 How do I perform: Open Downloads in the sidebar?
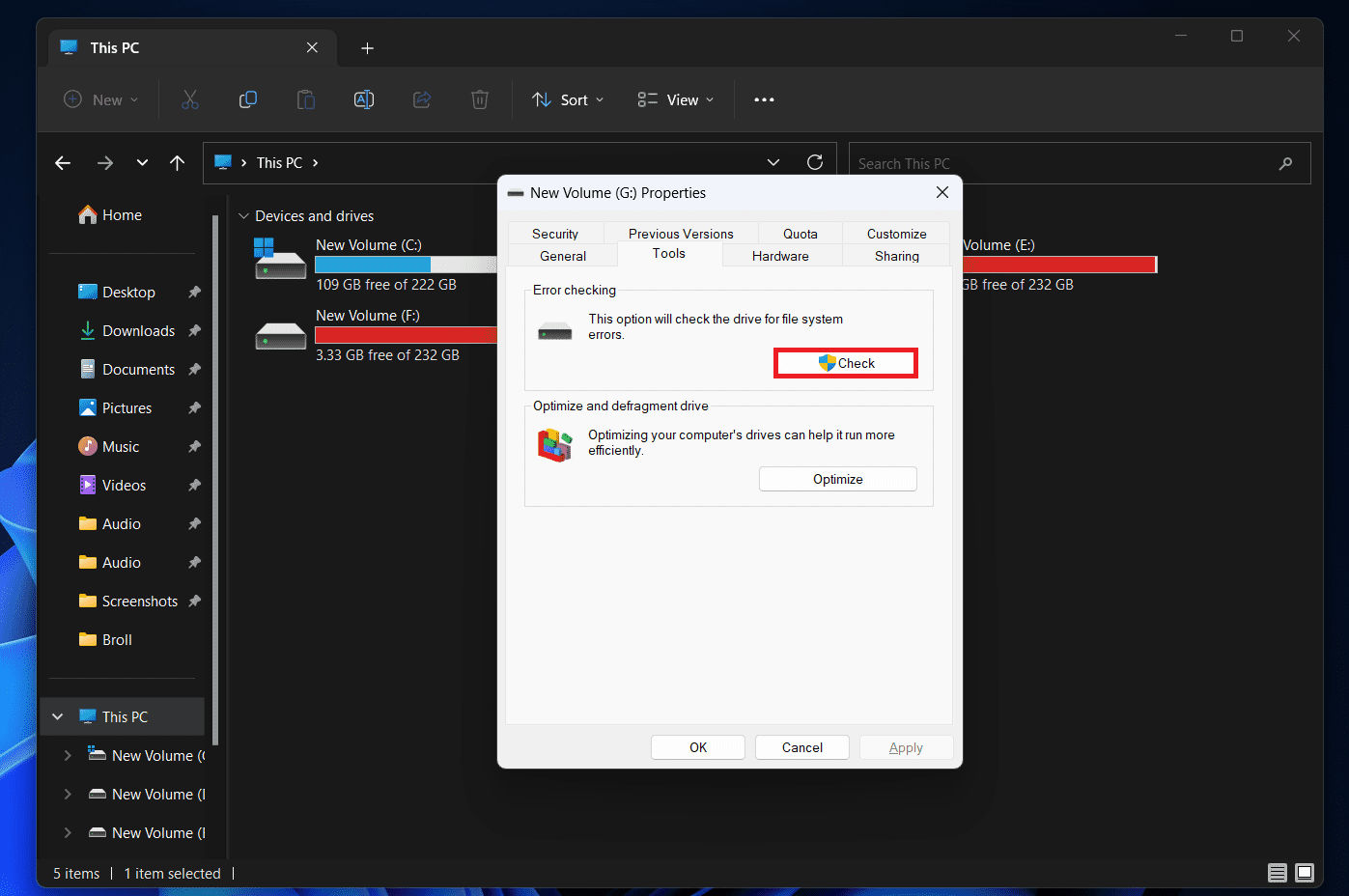138,330
